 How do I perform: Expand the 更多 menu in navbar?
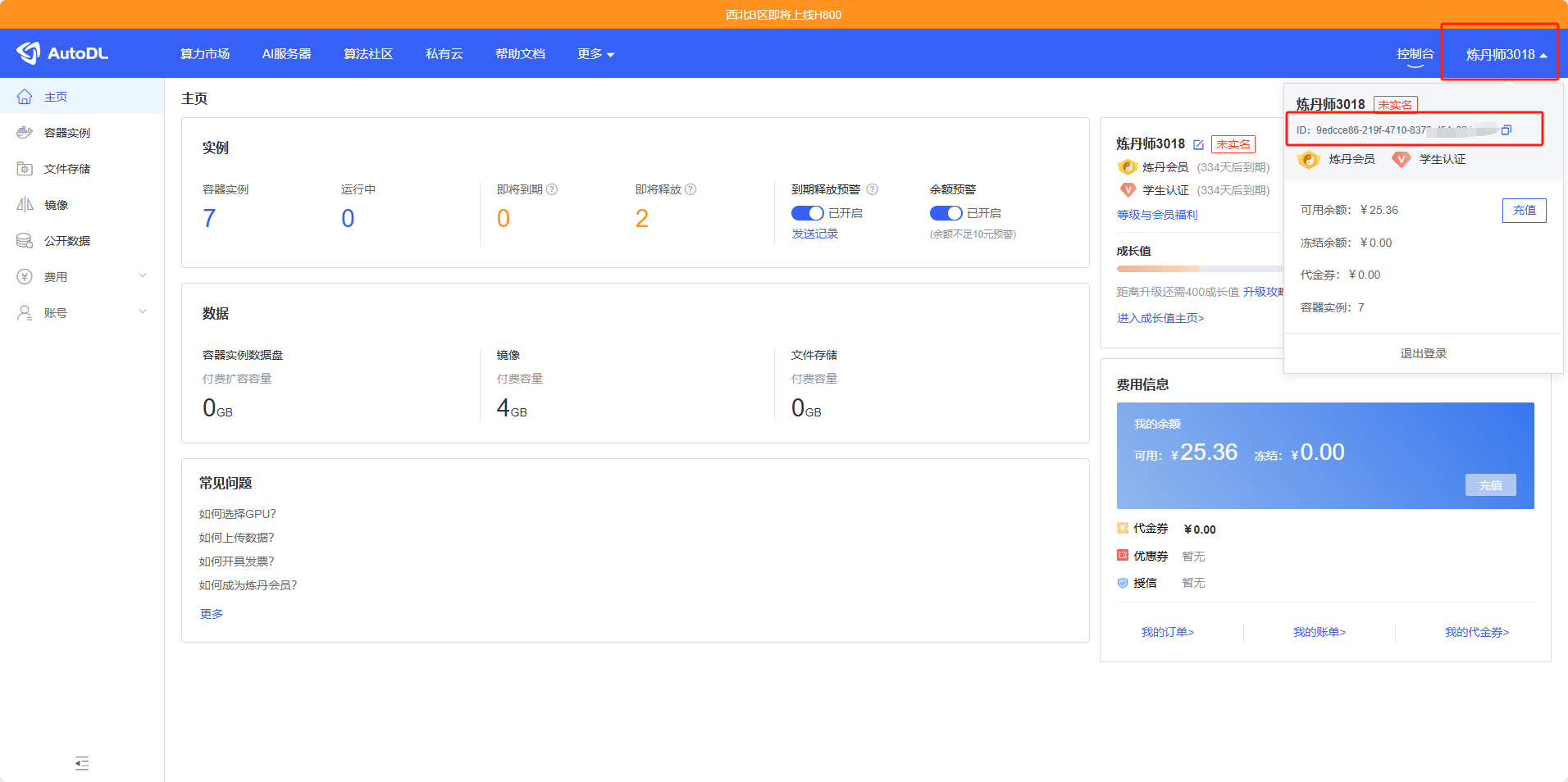(x=595, y=54)
